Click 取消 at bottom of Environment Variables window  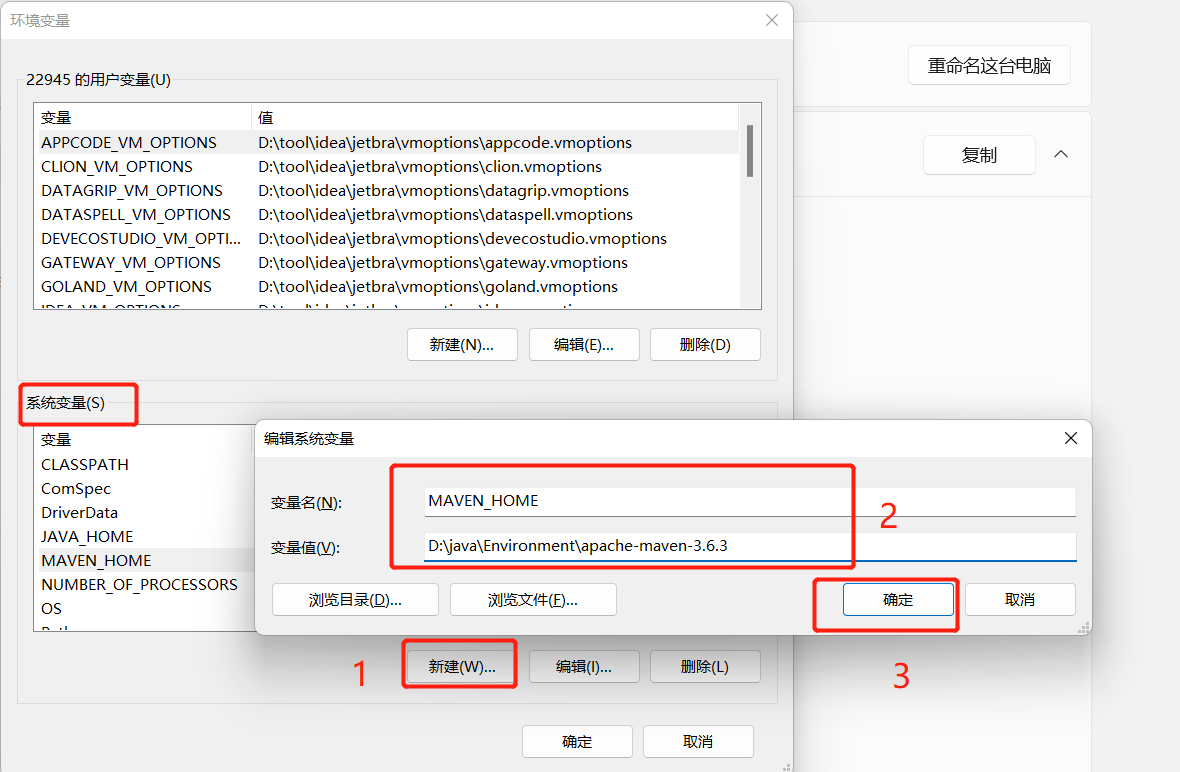(698, 741)
